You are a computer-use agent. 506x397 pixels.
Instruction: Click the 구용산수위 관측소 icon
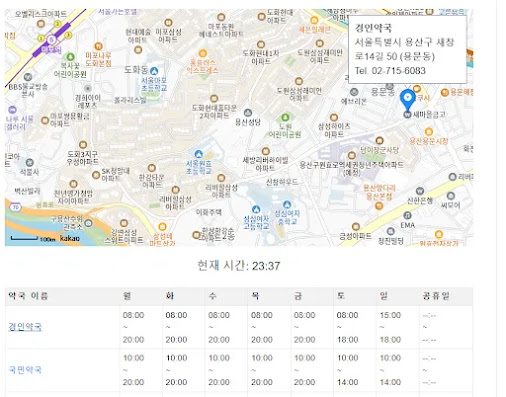click(88, 223)
